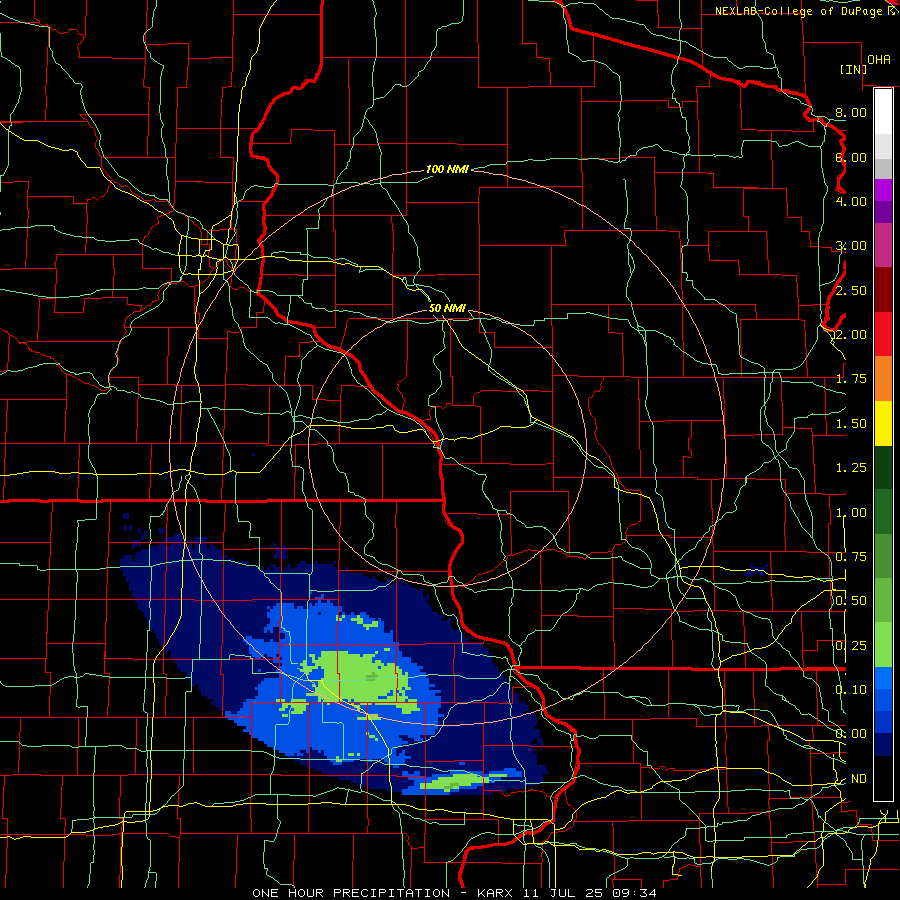Click the 0.50 legend value
The height and width of the screenshot is (900, 900).
(851, 601)
